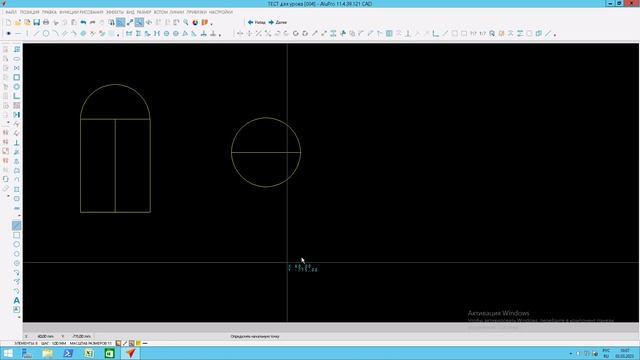Click the Print icon in the toolbar
640x360 pixels.
(x=46, y=22)
